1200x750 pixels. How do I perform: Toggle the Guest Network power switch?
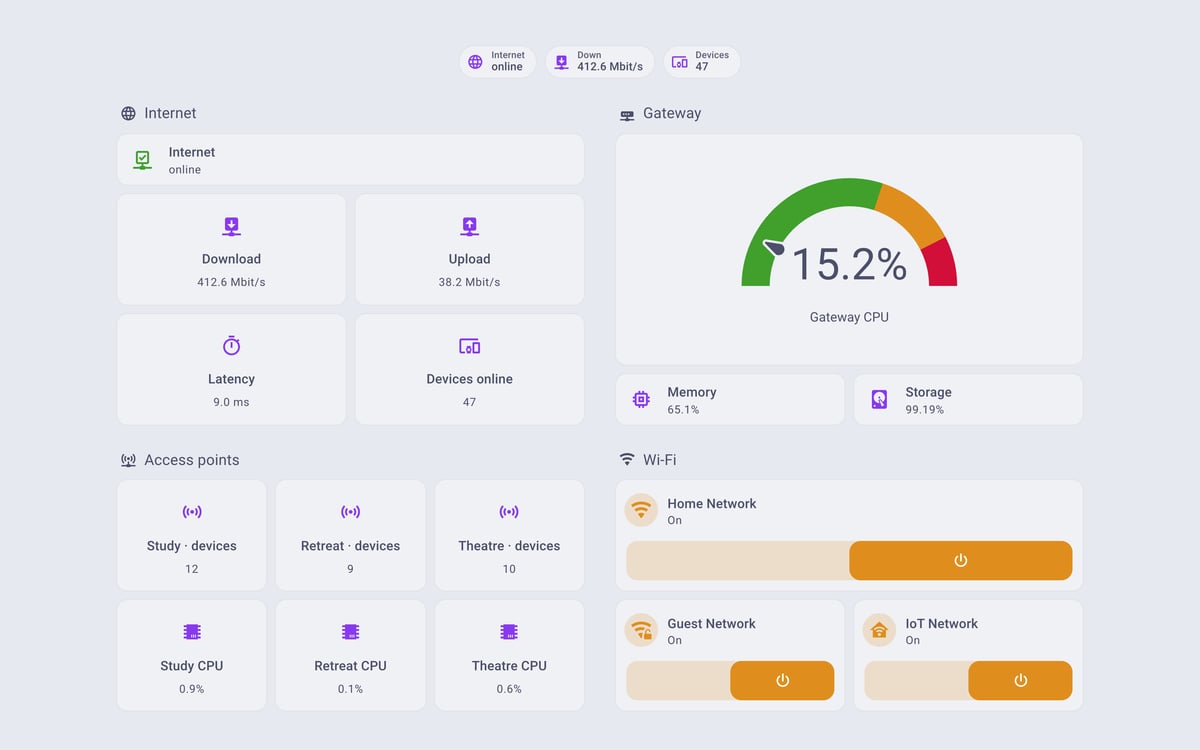click(x=730, y=680)
